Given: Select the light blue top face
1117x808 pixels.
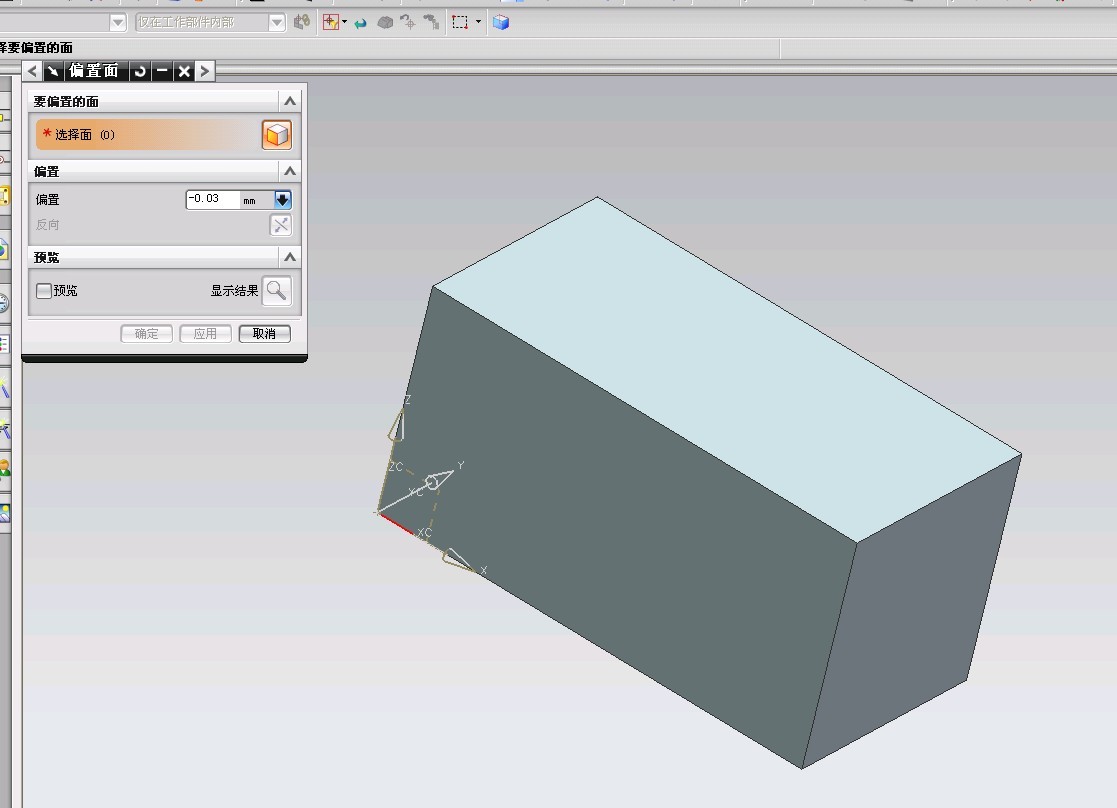Looking at the screenshot, I should click(727, 371).
